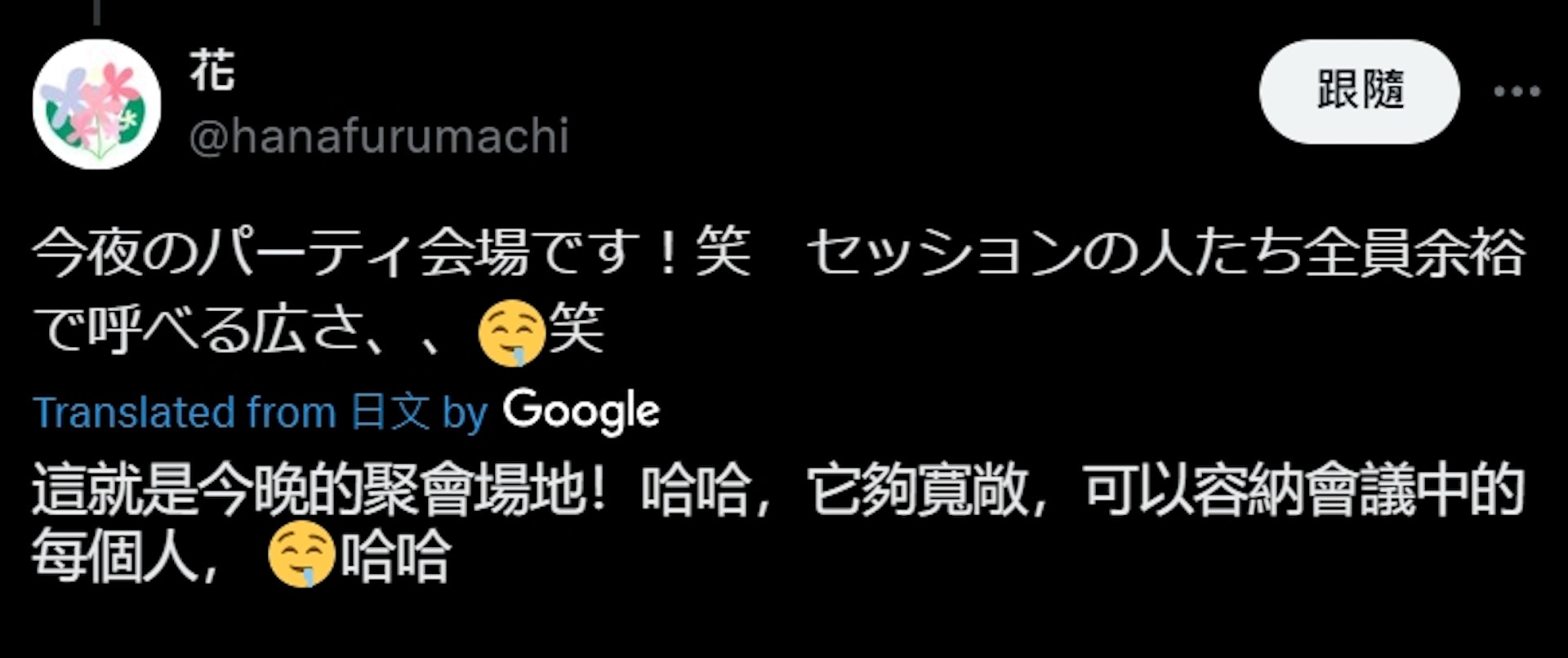Screen dimensions: 1568x658
Task: Open the three-dot more options menu
Action: click(x=1517, y=91)
